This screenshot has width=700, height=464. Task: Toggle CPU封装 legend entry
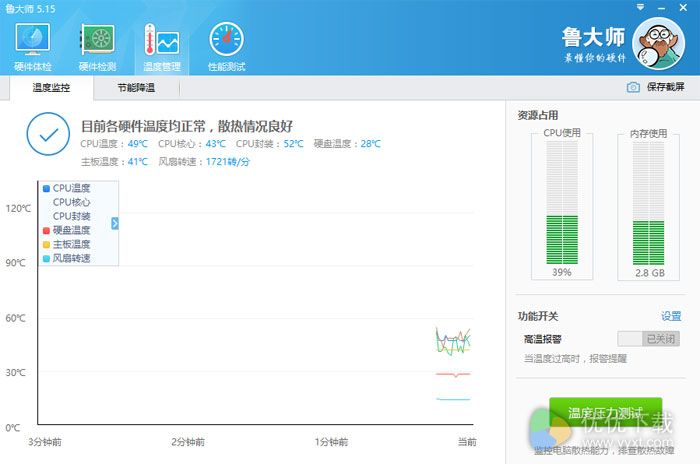[71, 216]
